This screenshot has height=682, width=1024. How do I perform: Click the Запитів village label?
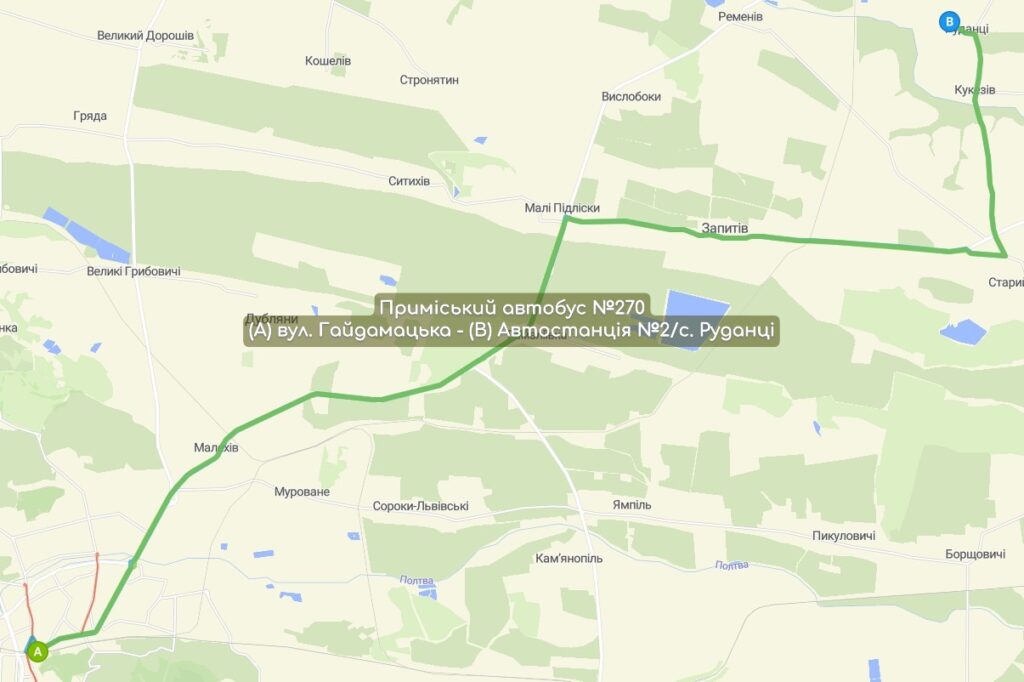pos(725,228)
